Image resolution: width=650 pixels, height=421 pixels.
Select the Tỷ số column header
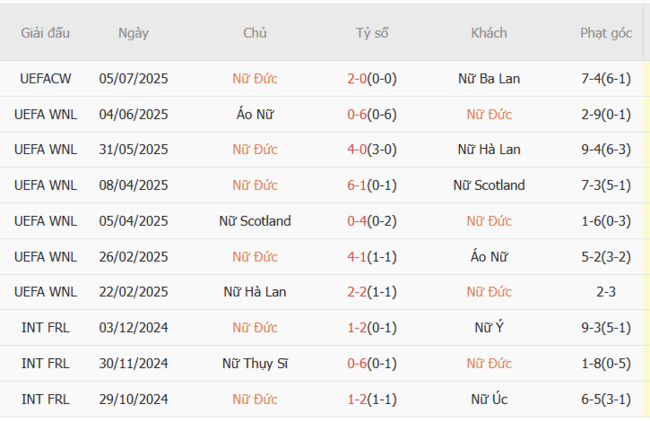[x=372, y=33]
